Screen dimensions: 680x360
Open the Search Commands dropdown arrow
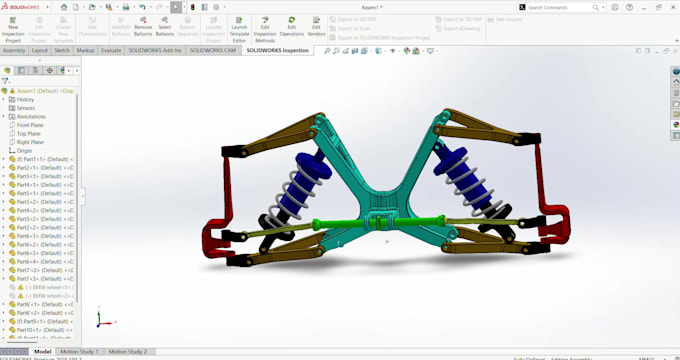[x=603, y=7]
